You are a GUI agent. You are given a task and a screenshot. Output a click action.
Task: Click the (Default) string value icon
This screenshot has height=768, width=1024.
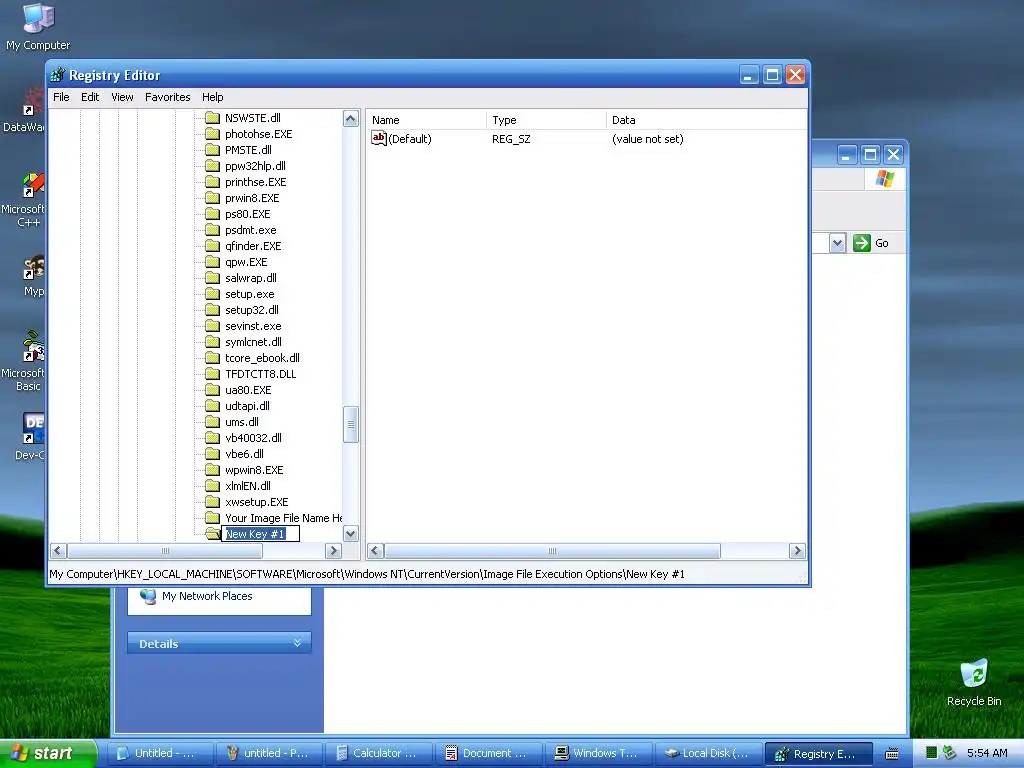pyautogui.click(x=379, y=138)
